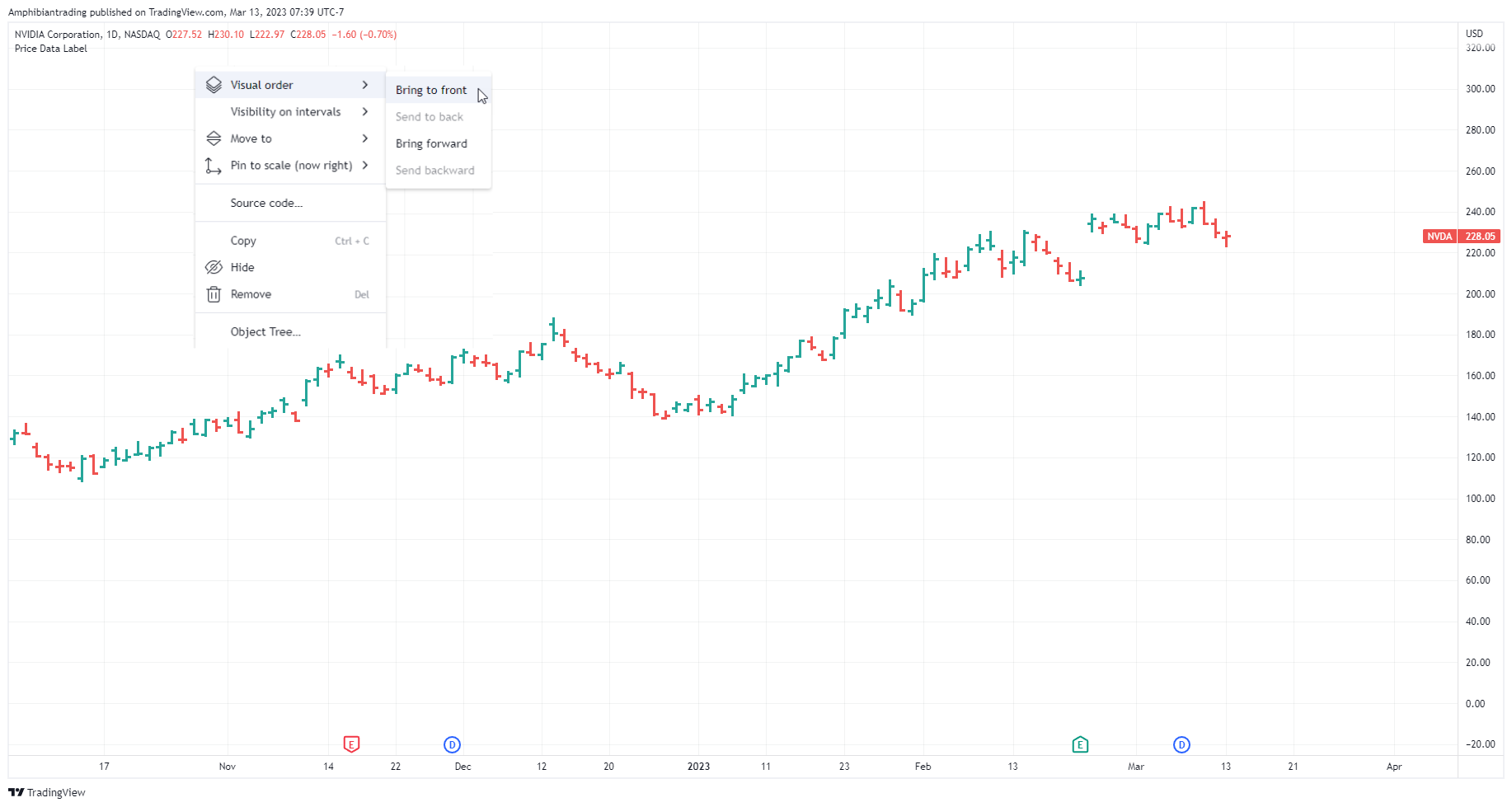Open the red earnings marker near 14

click(x=351, y=744)
